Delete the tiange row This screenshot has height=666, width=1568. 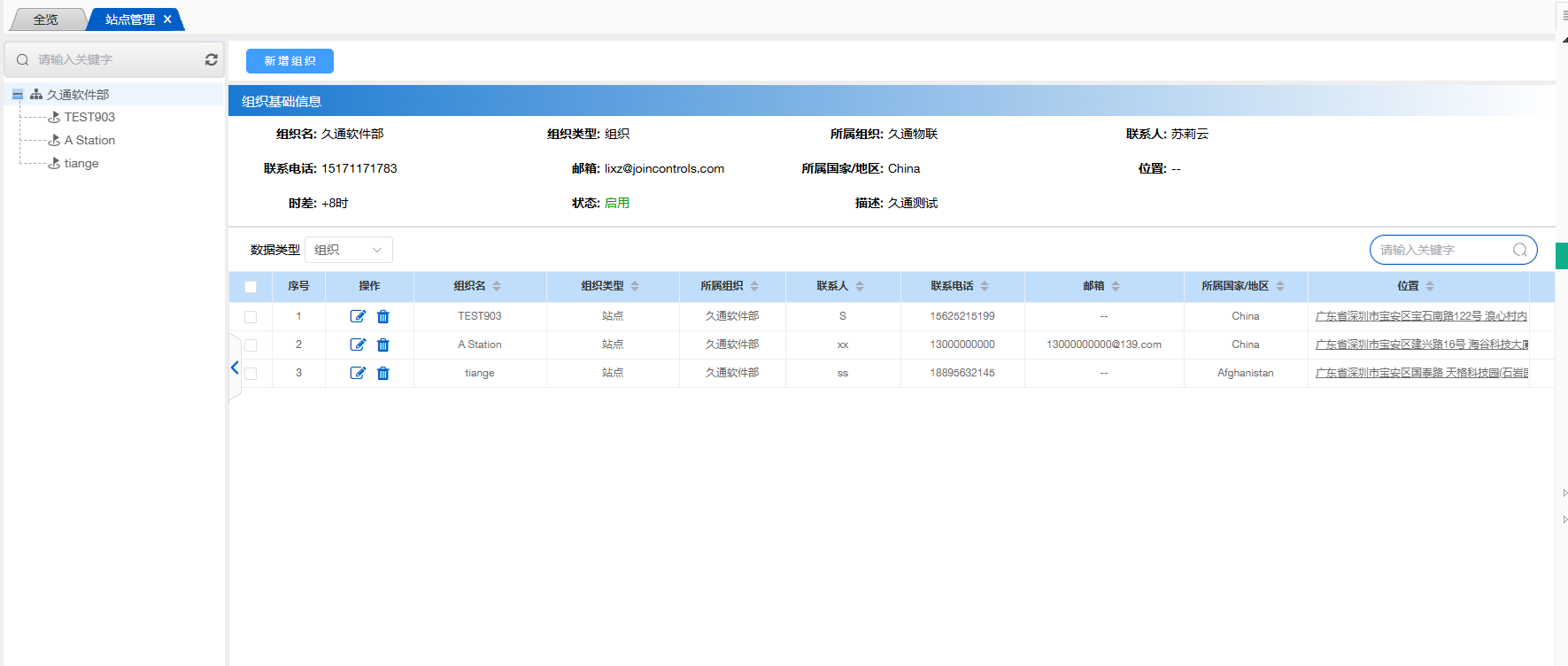click(x=383, y=373)
